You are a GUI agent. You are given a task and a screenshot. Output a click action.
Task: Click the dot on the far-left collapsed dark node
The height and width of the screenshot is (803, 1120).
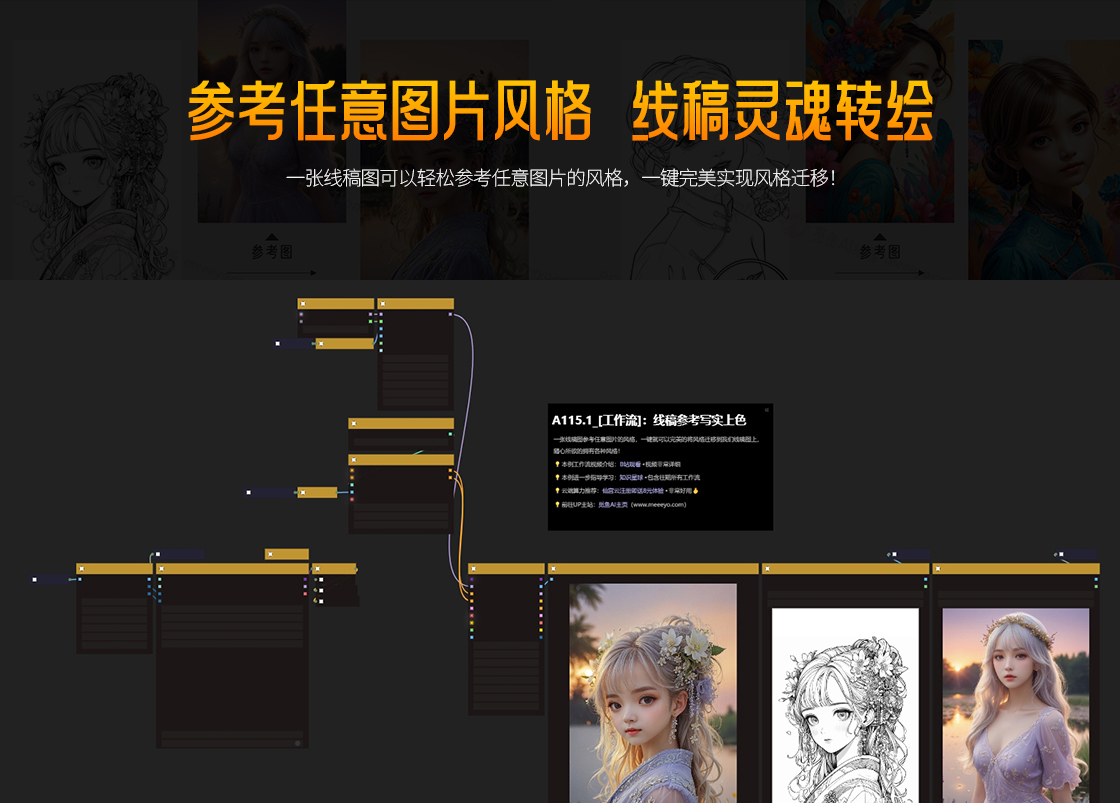[x=34, y=579]
